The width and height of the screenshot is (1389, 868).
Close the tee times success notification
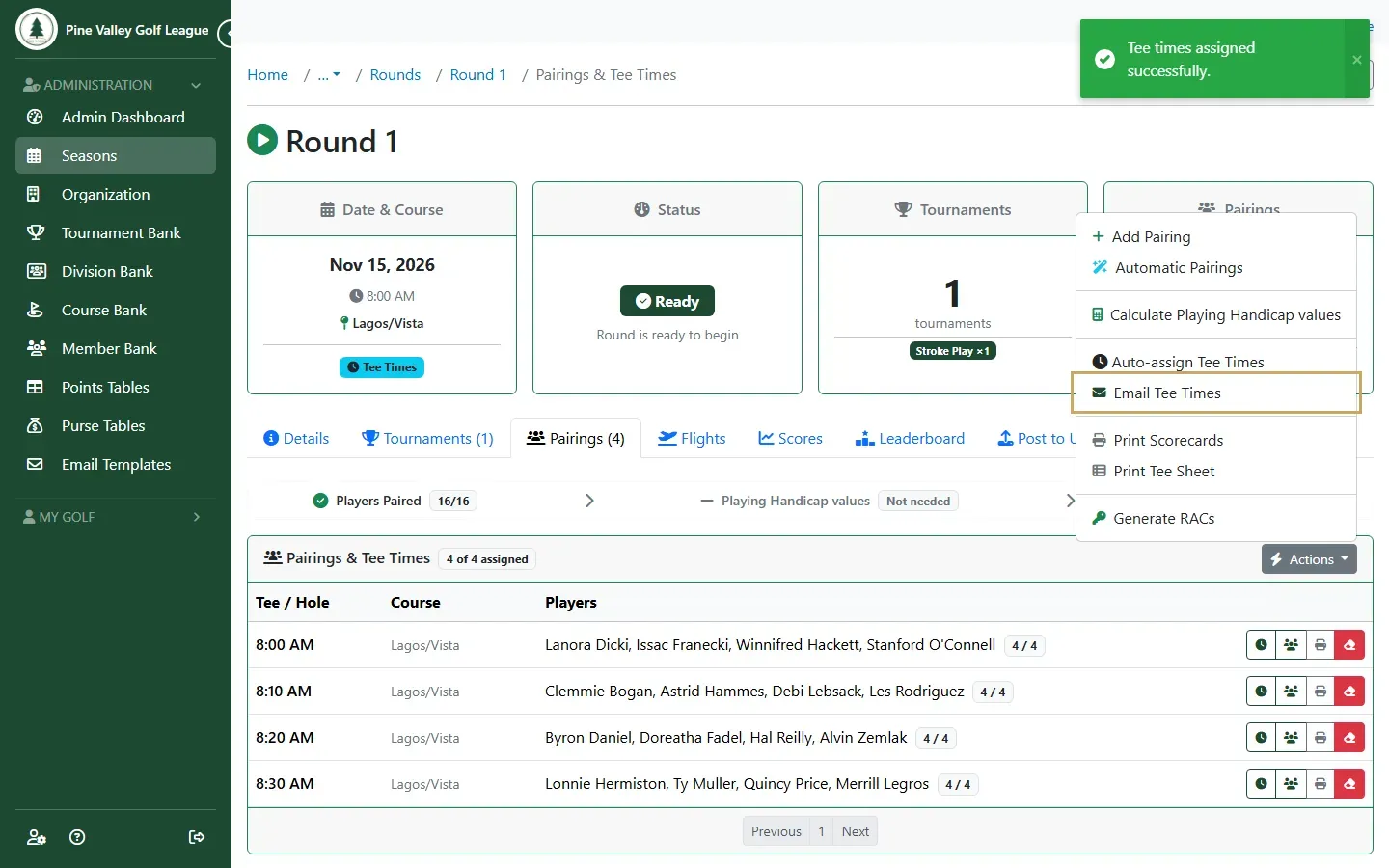[1357, 60]
